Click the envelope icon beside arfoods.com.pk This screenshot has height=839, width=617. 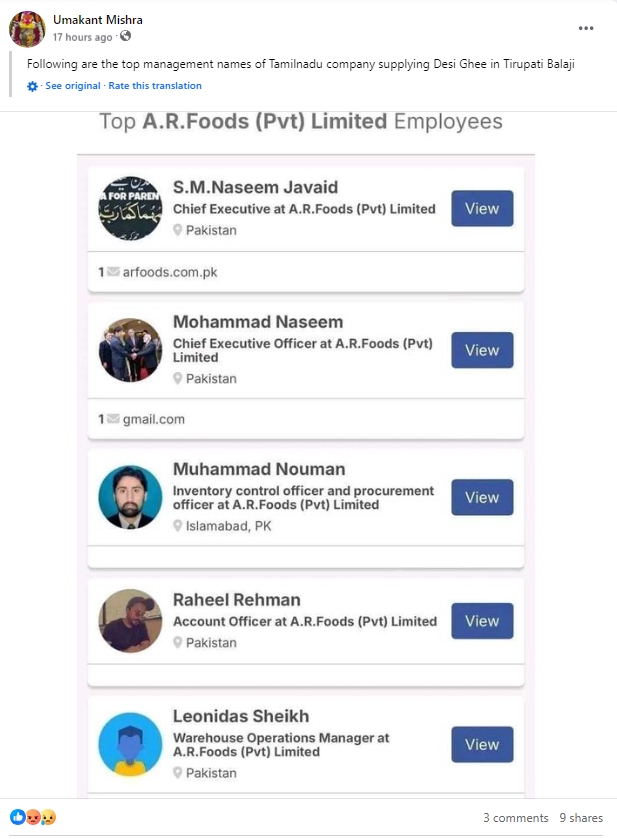pyautogui.click(x=113, y=272)
